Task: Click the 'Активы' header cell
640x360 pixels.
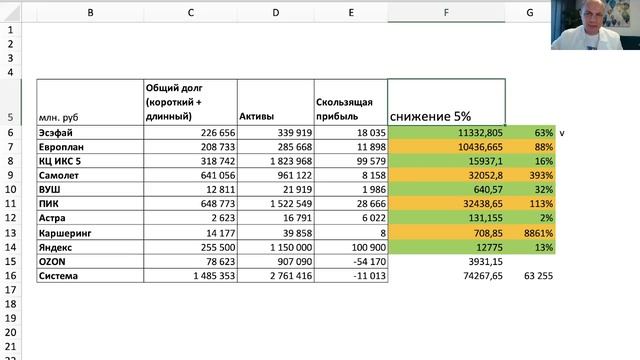Action: coord(276,102)
